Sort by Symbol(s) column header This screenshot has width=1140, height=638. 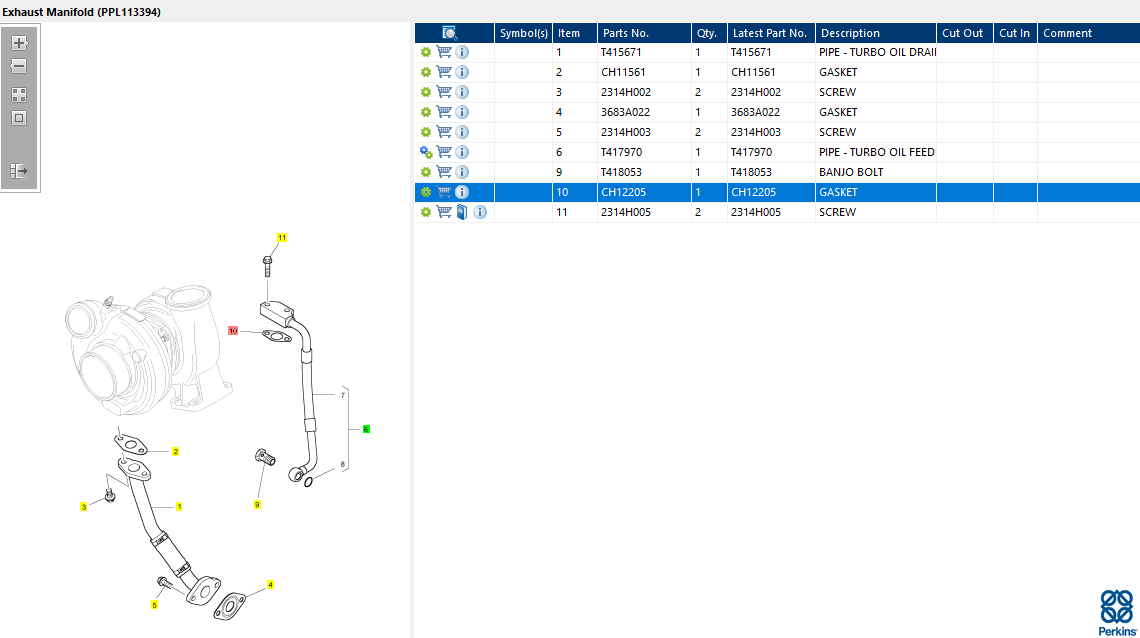pos(523,33)
